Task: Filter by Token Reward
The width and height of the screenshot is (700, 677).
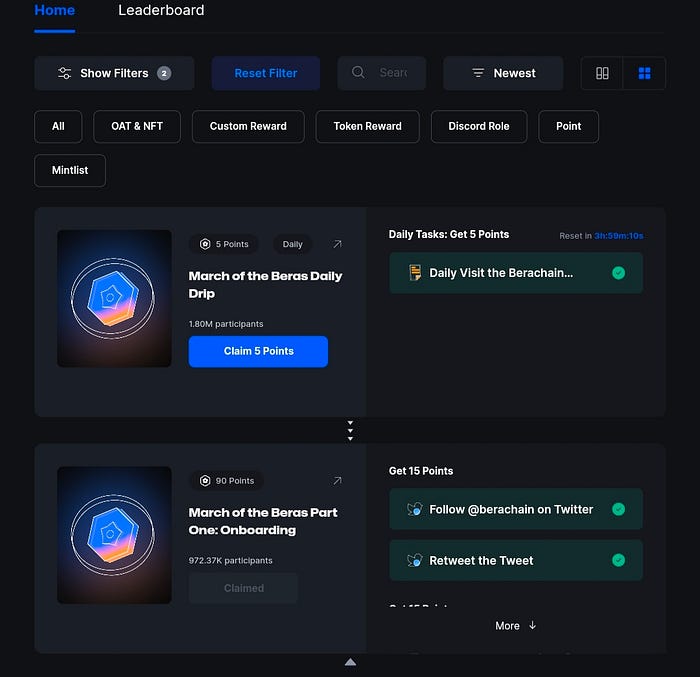Action: pos(367,126)
